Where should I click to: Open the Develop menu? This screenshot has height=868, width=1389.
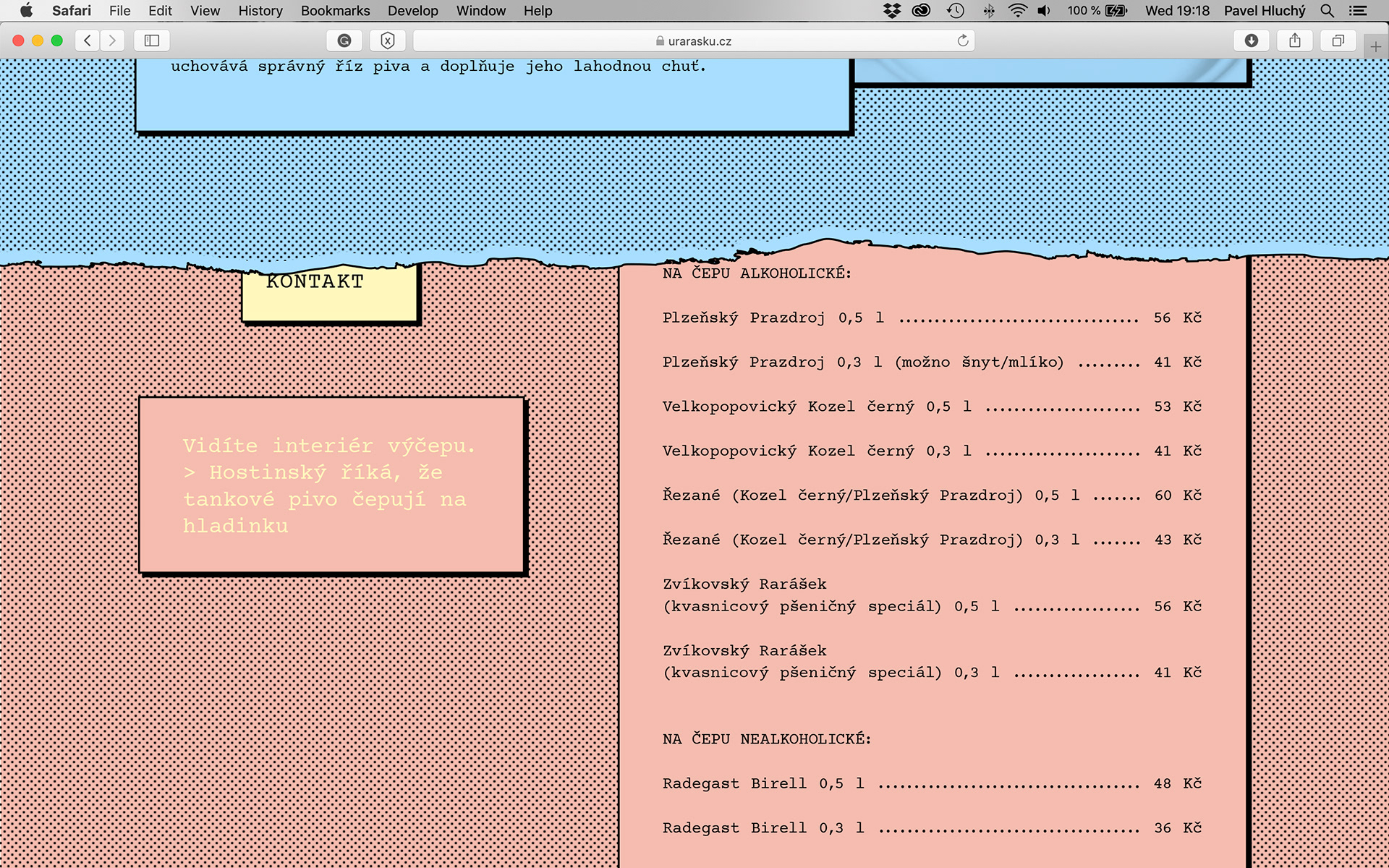(x=412, y=11)
